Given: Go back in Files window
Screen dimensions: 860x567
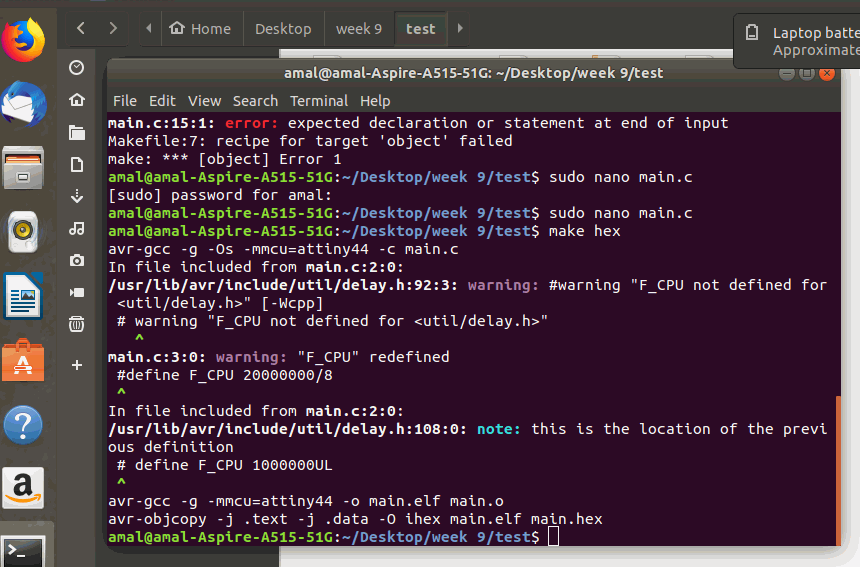Looking at the screenshot, I should point(81,28).
